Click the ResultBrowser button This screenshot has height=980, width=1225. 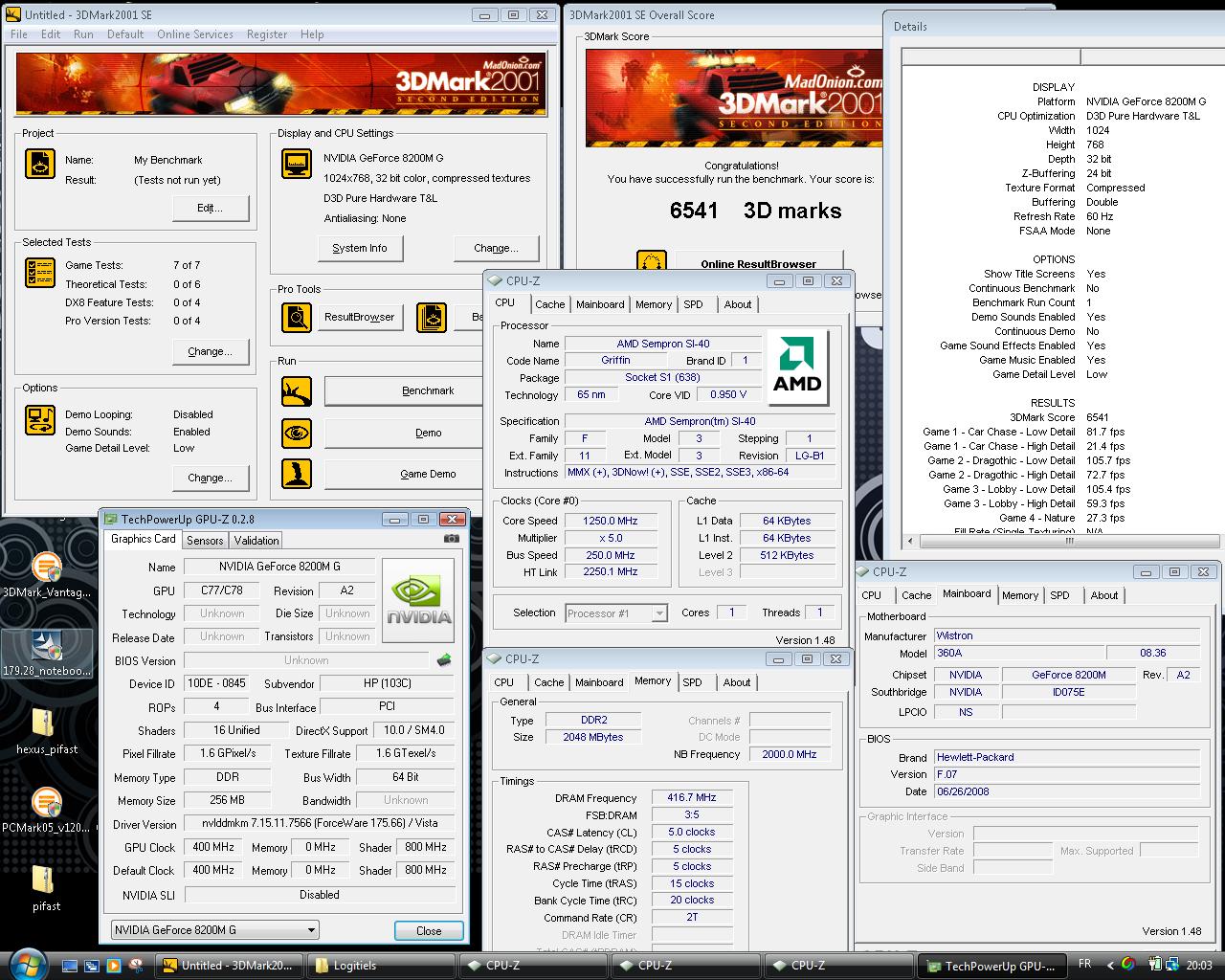pos(360,317)
